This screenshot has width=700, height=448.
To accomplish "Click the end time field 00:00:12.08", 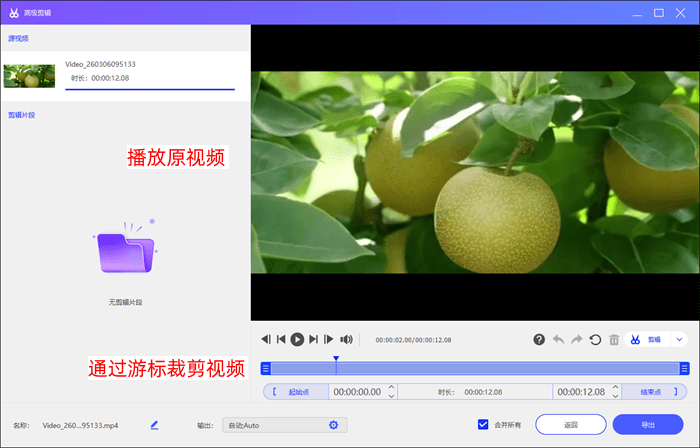I will pyautogui.click(x=581, y=392).
